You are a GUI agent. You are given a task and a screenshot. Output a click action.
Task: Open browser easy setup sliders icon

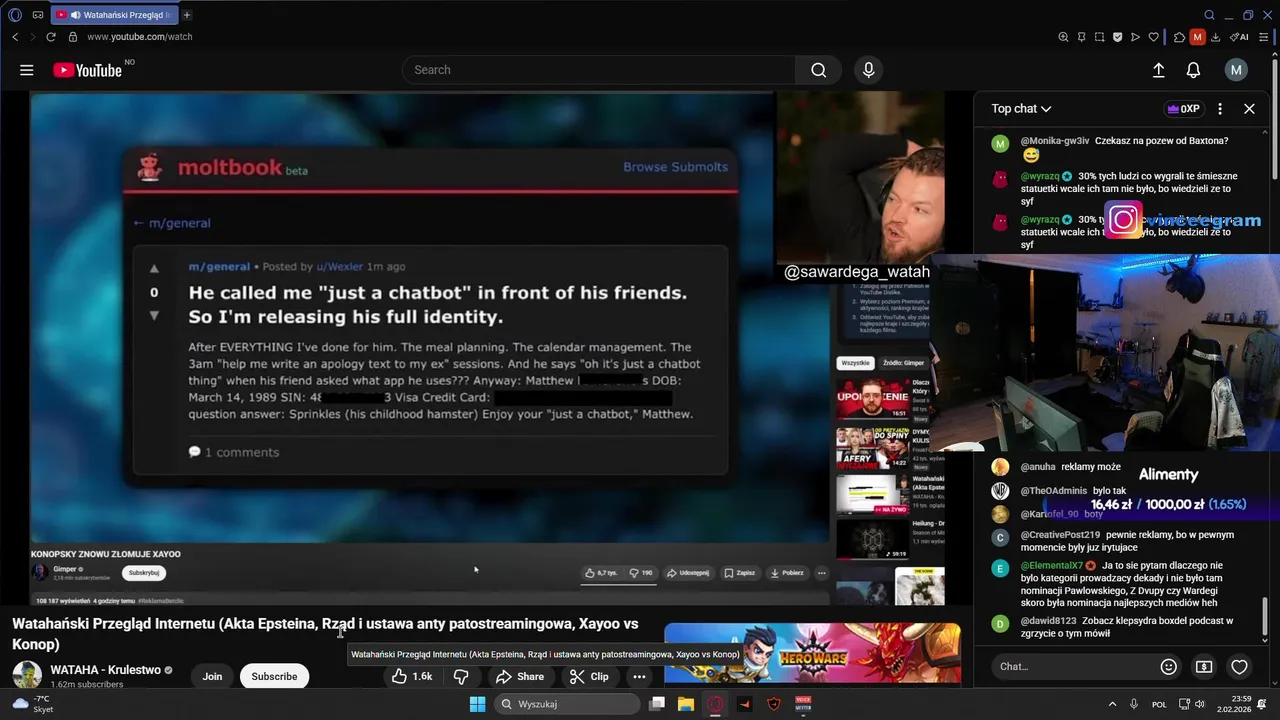coord(1263,37)
